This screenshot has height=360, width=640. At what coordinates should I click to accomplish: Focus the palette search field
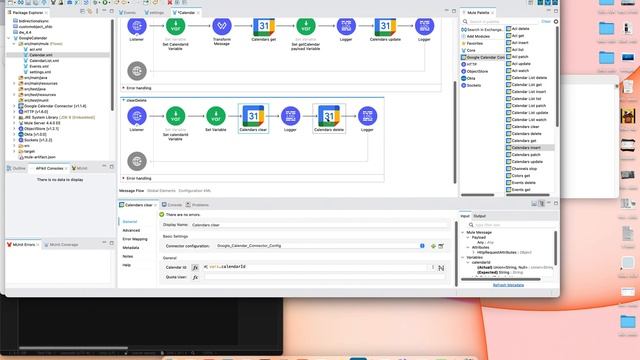coord(503,21)
